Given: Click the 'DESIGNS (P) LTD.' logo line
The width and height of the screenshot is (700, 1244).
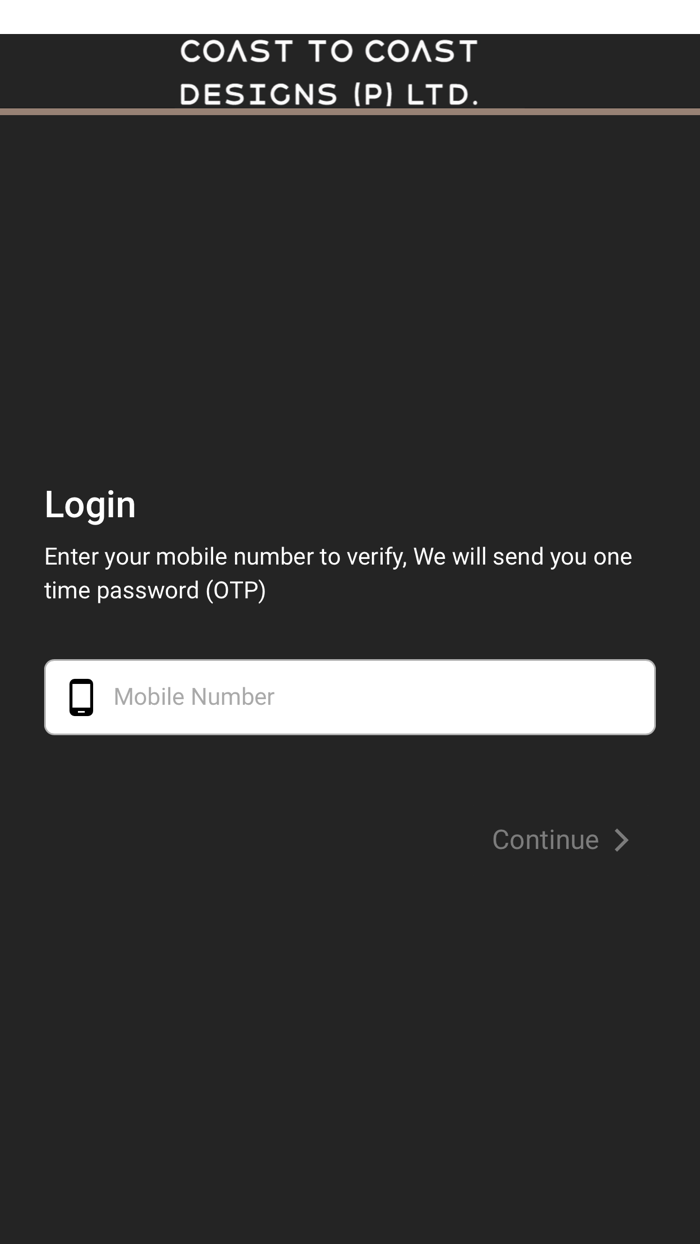Looking at the screenshot, I should [x=329, y=94].
